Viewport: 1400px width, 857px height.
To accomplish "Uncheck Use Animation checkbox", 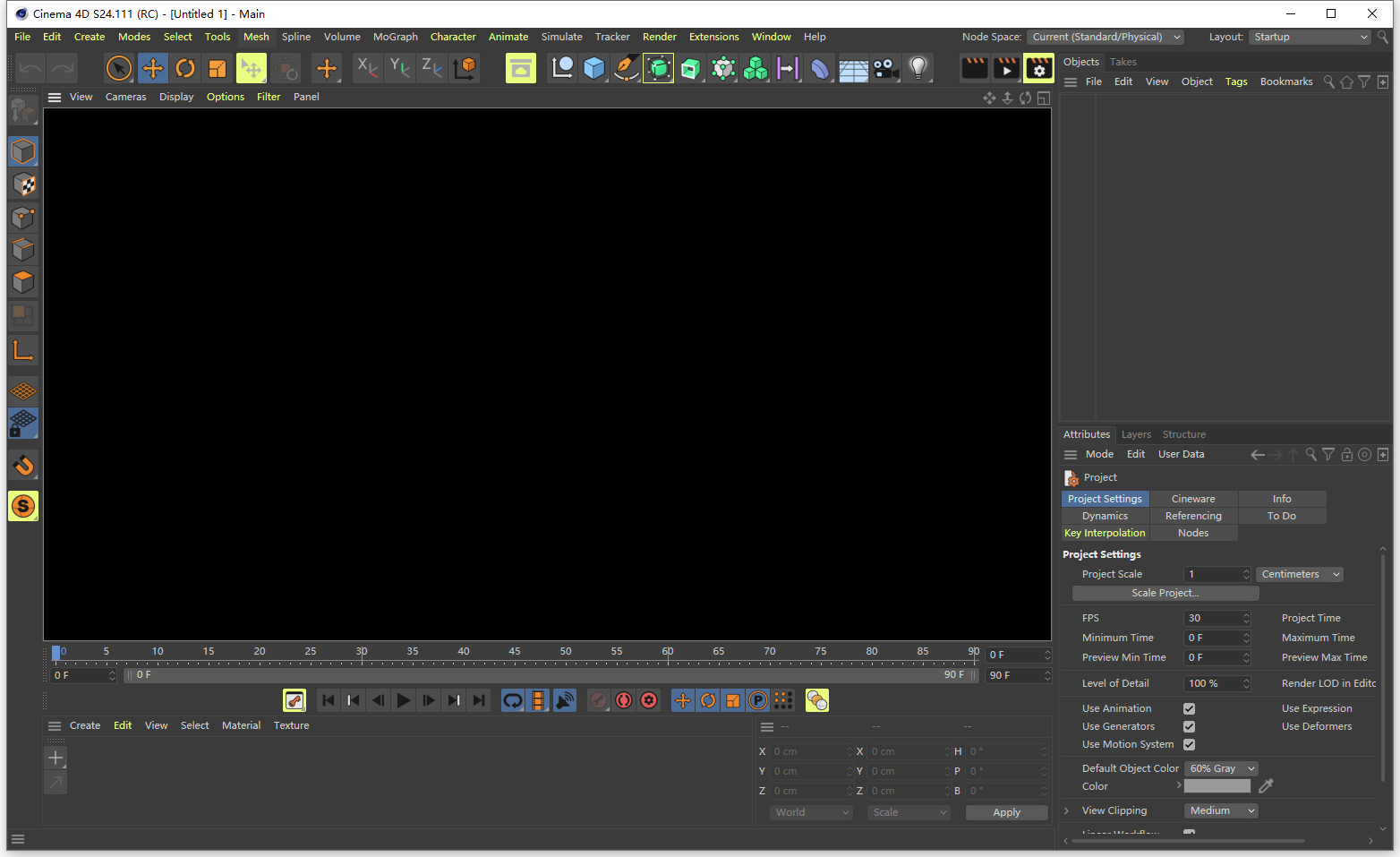I will click(1189, 708).
